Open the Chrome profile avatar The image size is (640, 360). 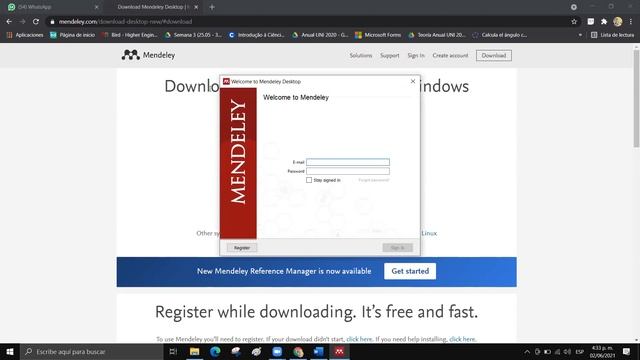[x=618, y=22]
